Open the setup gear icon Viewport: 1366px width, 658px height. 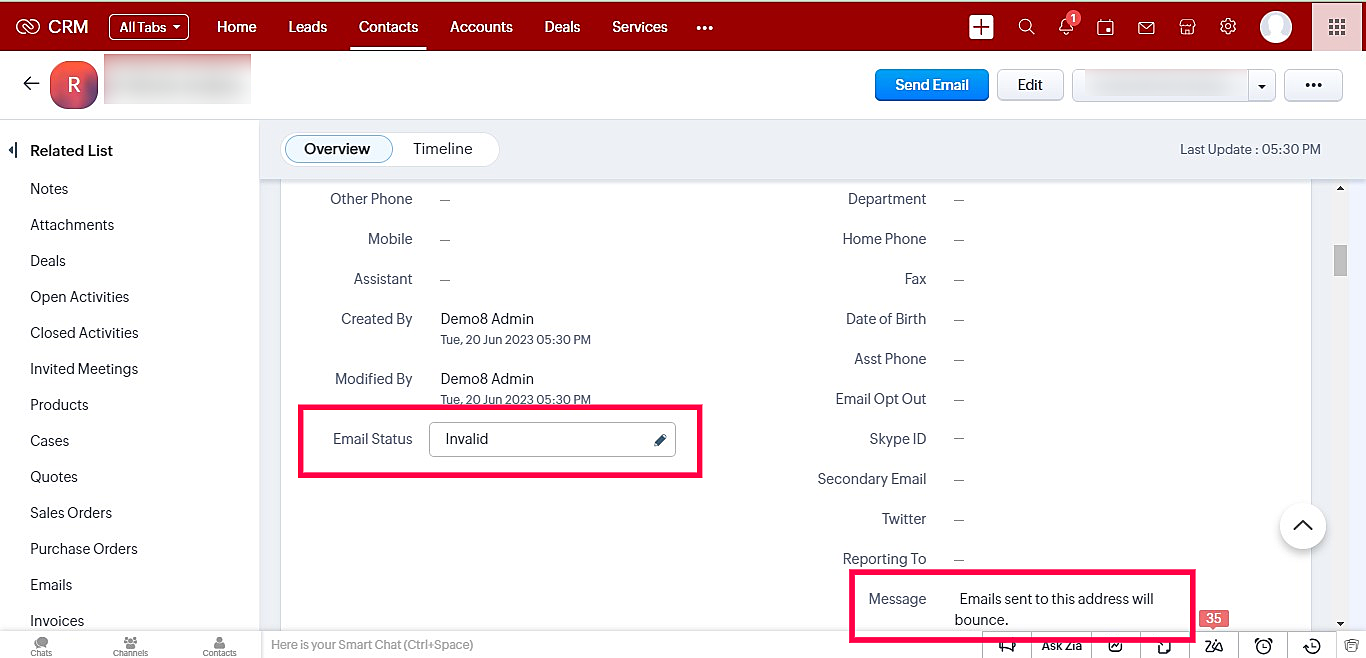click(x=1228, y=27)
